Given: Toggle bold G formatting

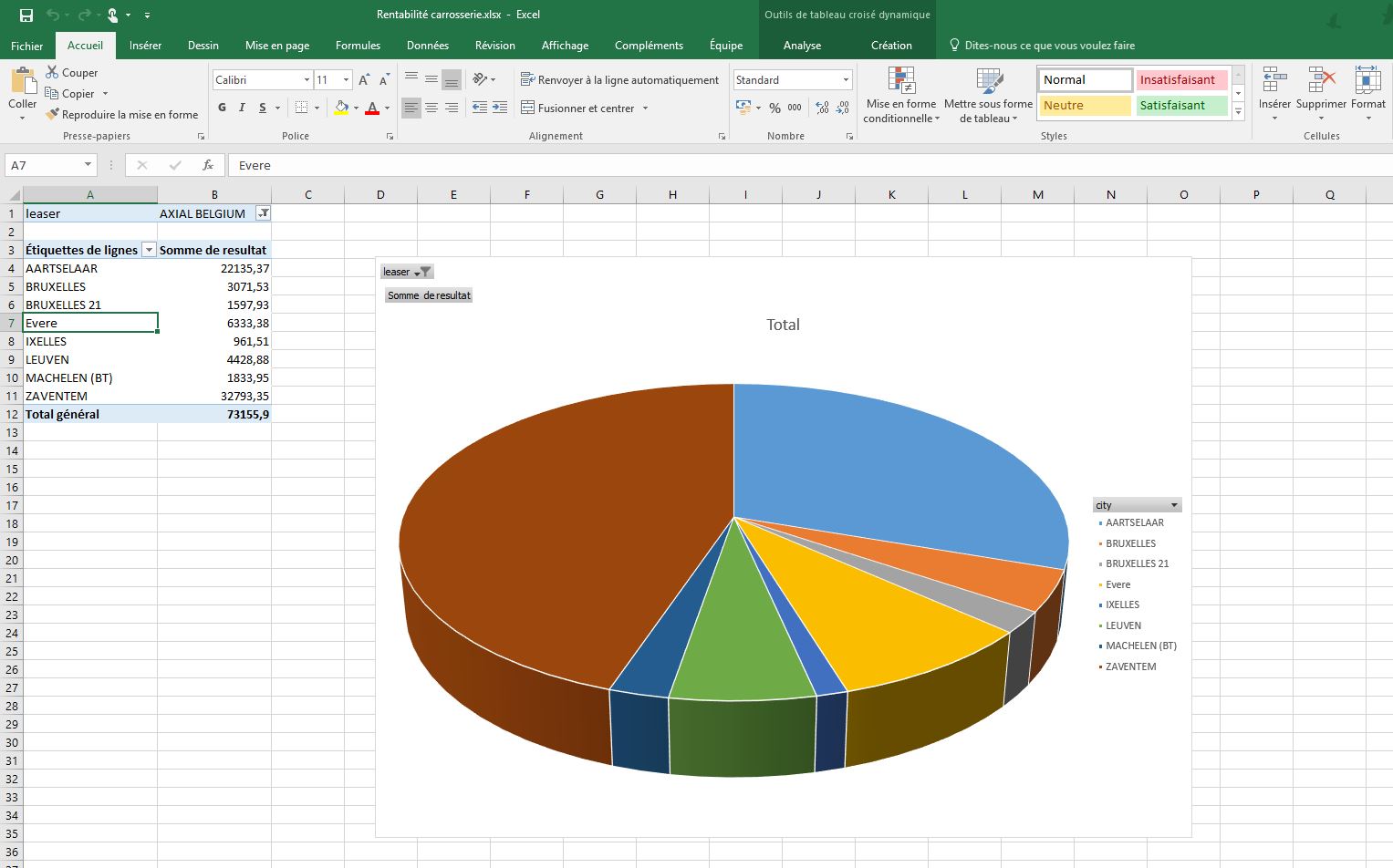Looking at the screenshot, I should (222, 108).
